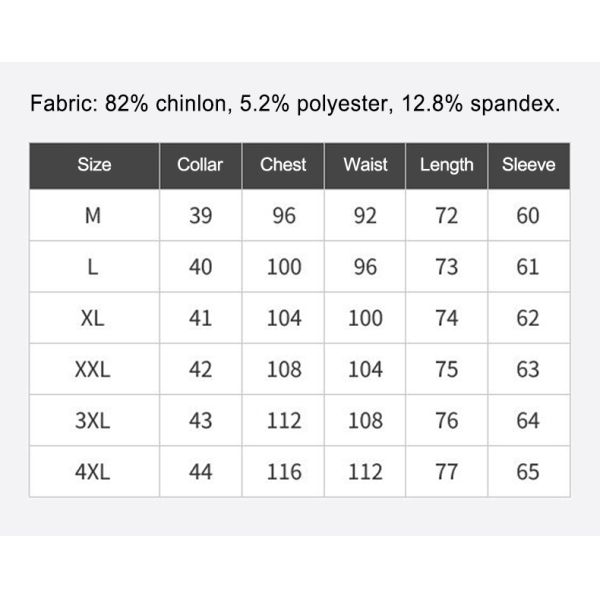Click the Collar column header
600x600 pixels.
point(200,165)
